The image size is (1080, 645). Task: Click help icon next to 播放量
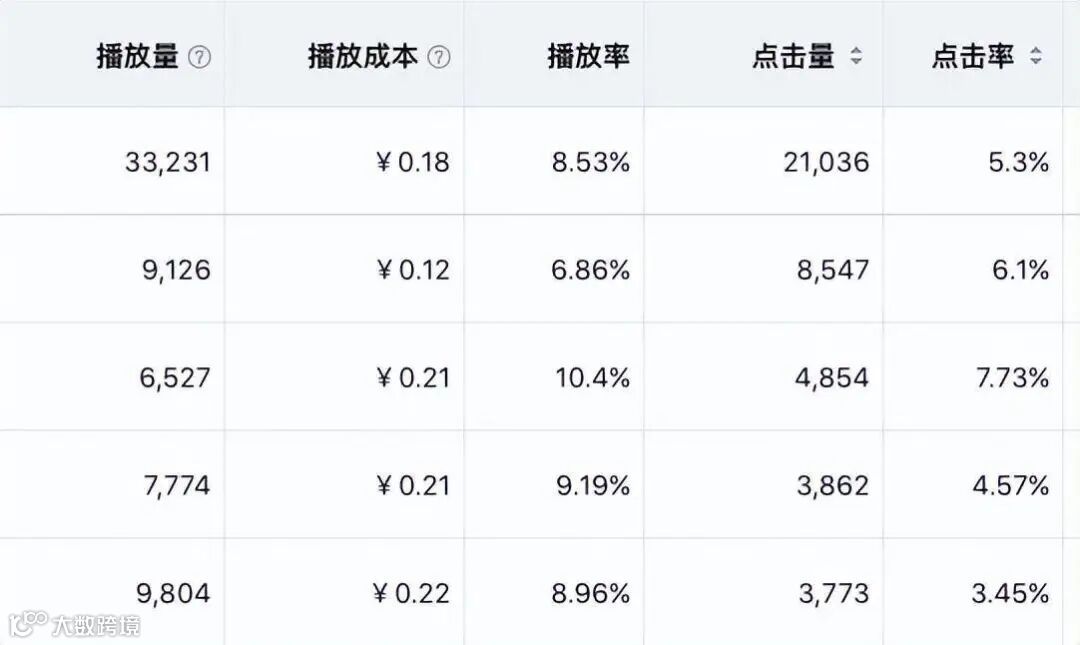(x=200, y=58)
